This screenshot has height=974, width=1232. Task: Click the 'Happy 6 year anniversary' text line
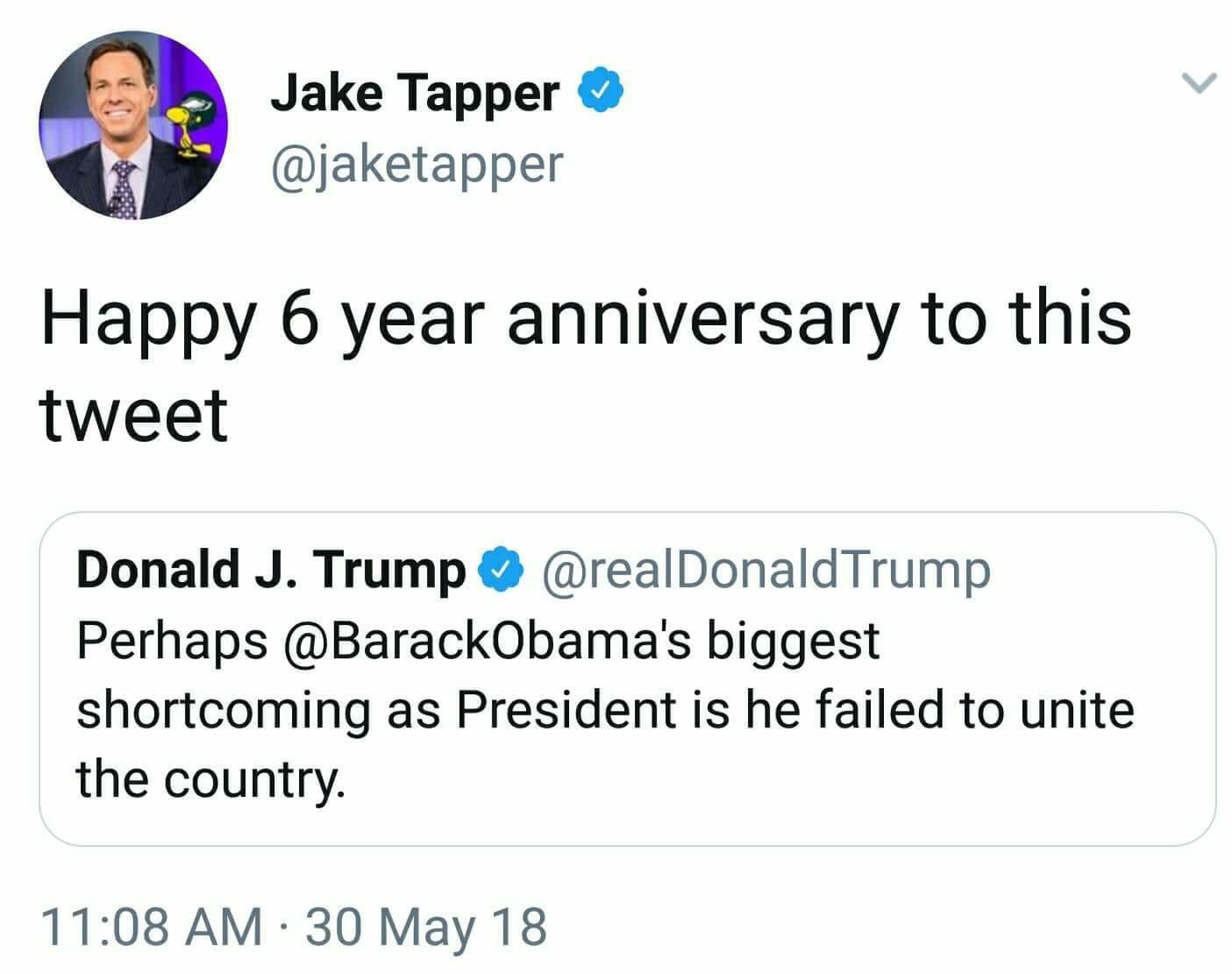586,317
